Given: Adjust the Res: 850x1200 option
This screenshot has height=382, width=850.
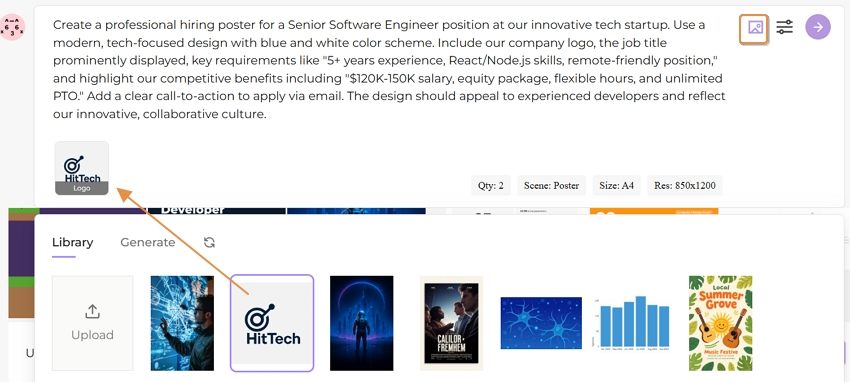Looking at the screenshot, I should click(x=685, y=185).
